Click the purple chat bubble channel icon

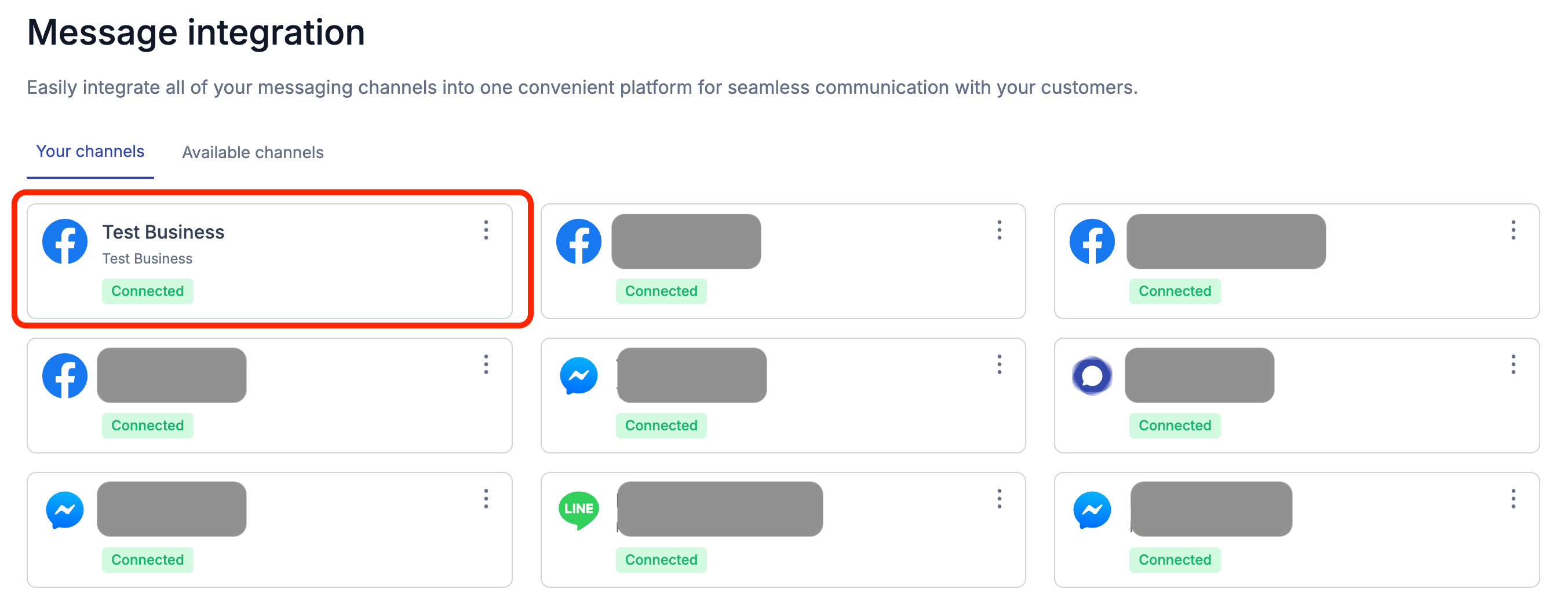point(1092,376)
